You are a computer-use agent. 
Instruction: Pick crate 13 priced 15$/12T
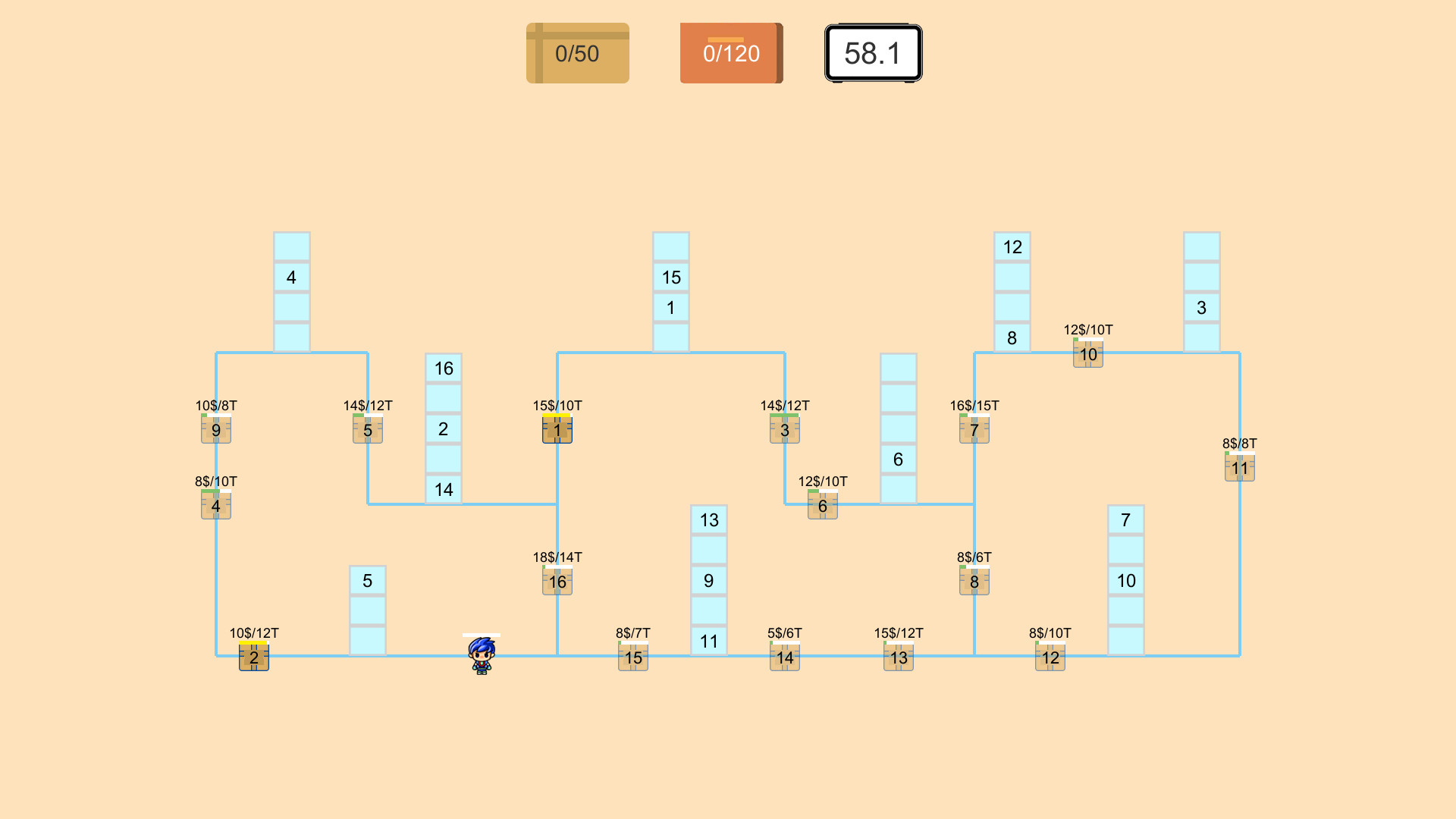(x=899, y=657)
